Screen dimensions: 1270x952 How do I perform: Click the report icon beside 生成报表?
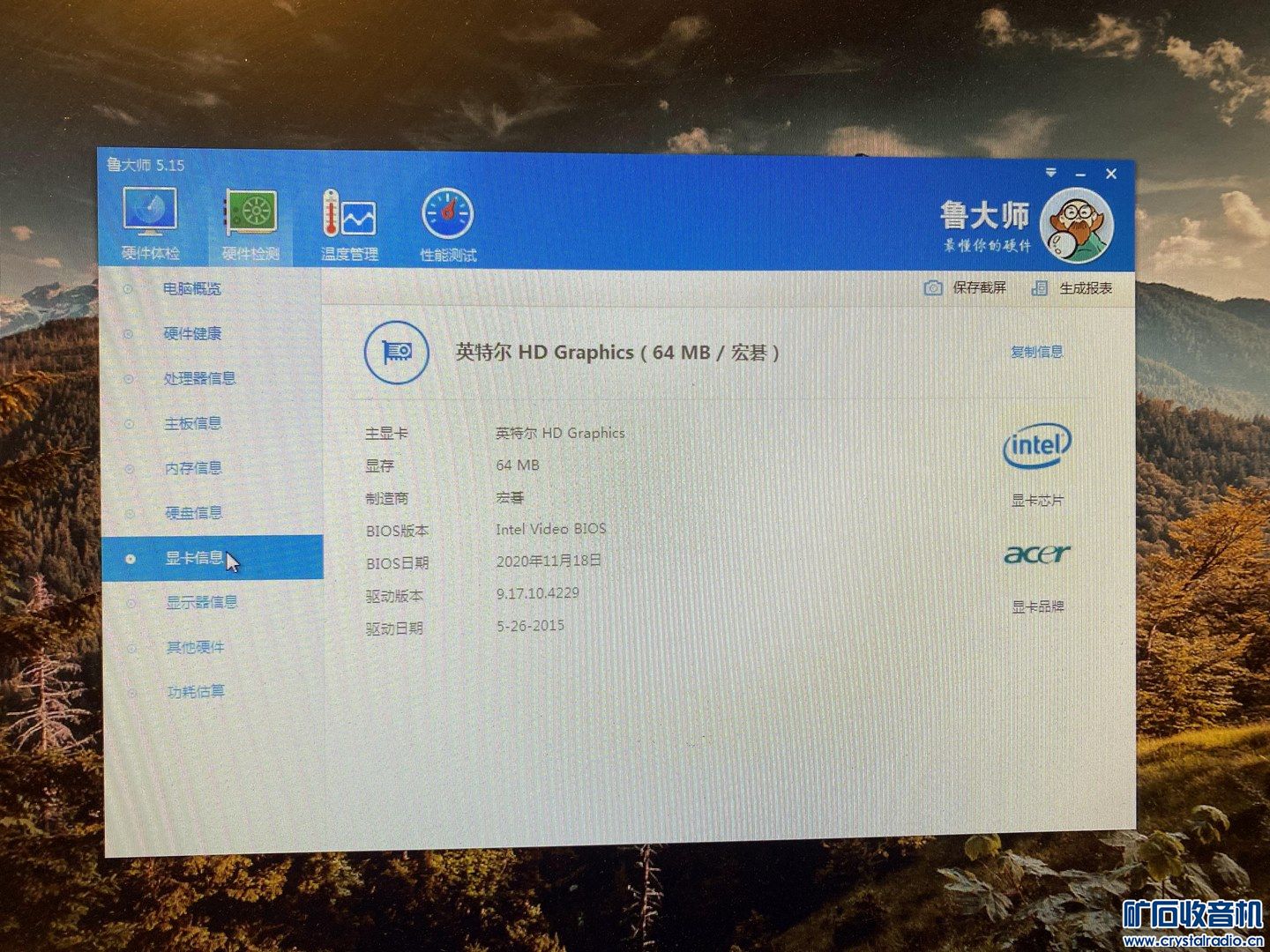(x=1039, y=288)
